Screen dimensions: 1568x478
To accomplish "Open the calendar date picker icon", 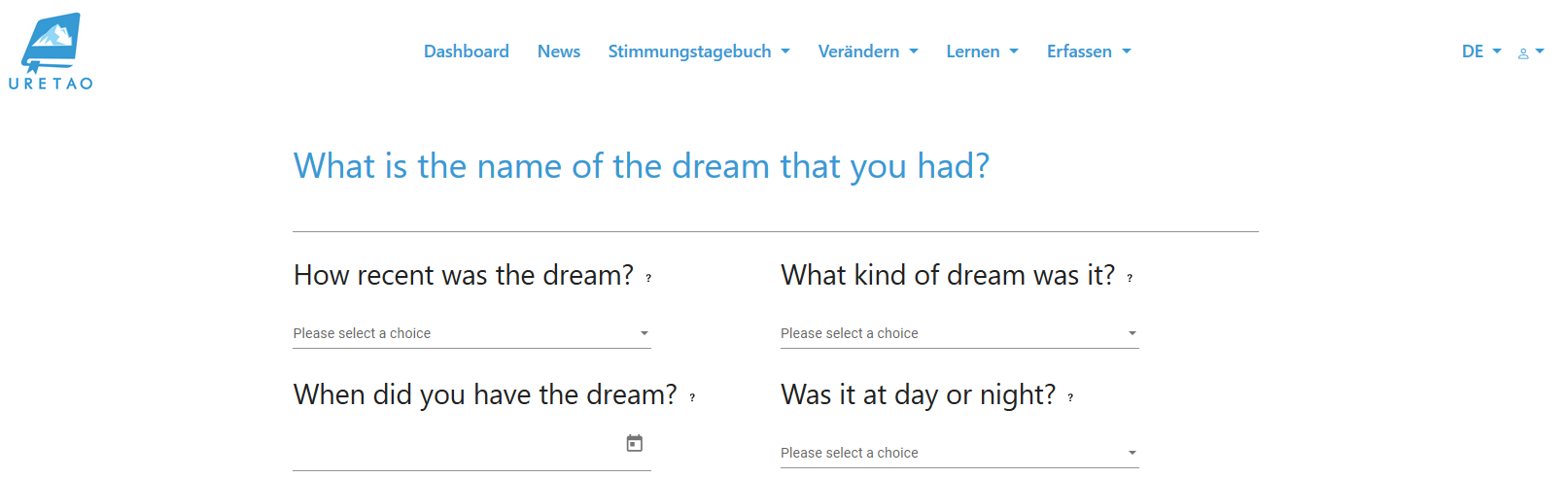I will coord(635,443).
